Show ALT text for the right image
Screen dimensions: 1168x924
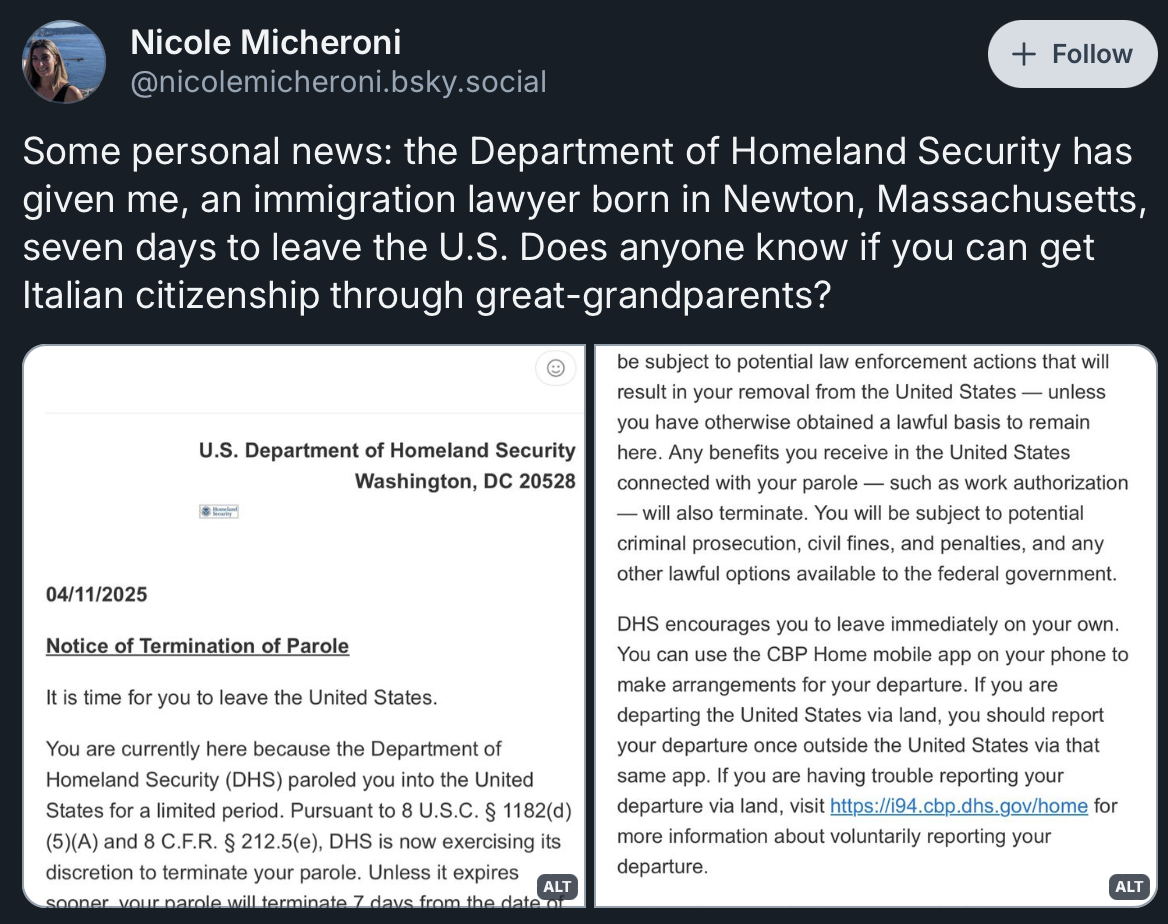(x=1129, y=886)
